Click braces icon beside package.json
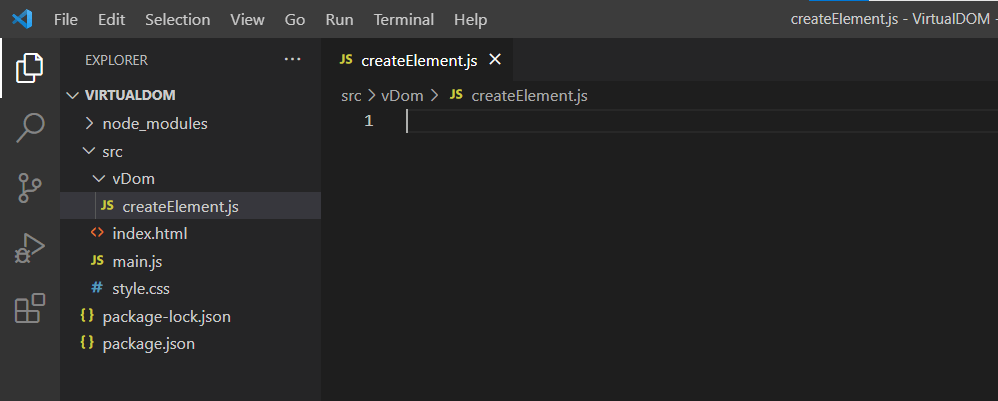This screenshot has height=401, width=998. click(87, 343)
